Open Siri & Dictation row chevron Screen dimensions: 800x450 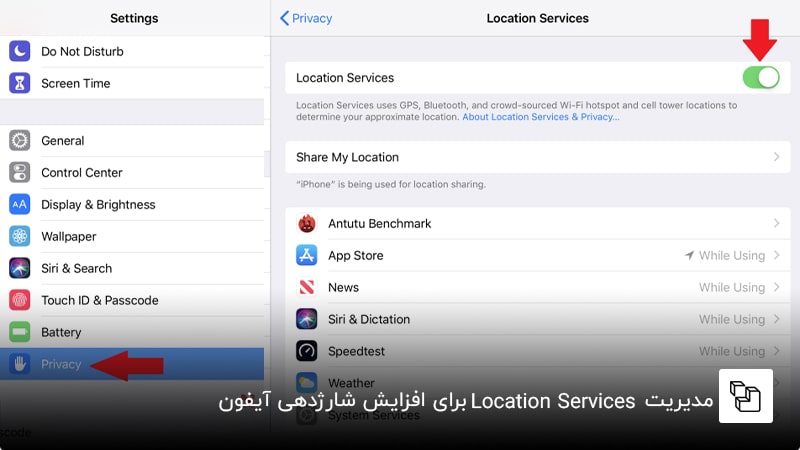click(x=777, y=319)
